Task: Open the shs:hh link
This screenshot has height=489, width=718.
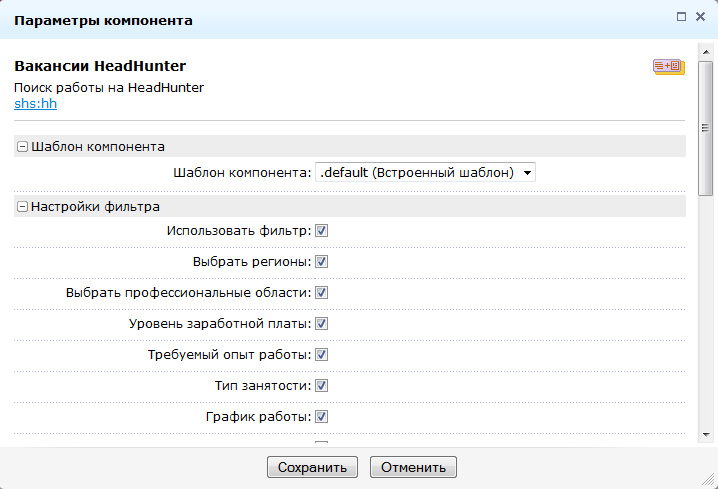Action: [34, 102]
